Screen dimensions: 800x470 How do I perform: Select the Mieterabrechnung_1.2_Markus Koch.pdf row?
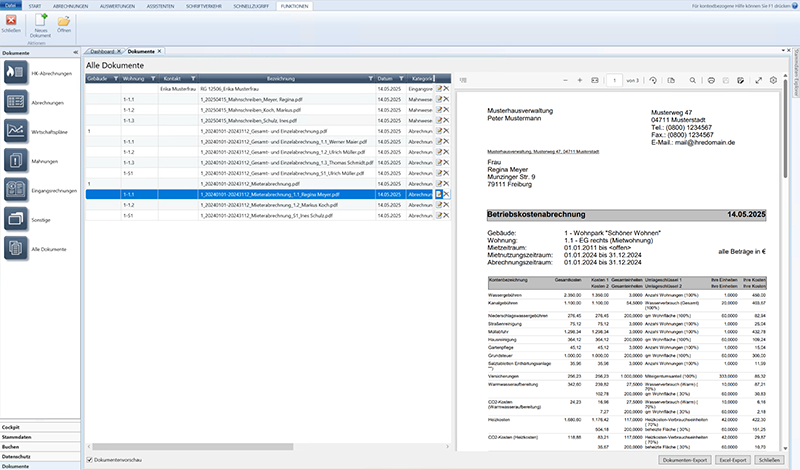tap(268, 205)
